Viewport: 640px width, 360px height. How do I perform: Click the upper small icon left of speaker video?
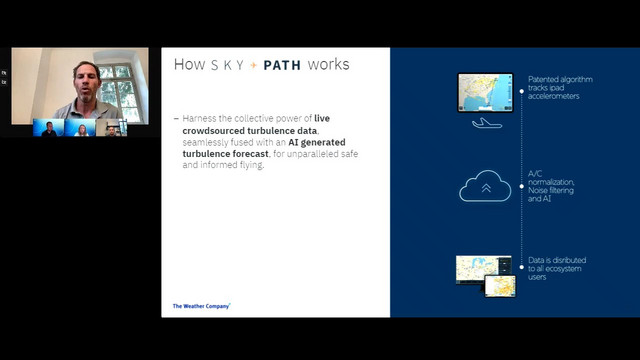[4, 73]
